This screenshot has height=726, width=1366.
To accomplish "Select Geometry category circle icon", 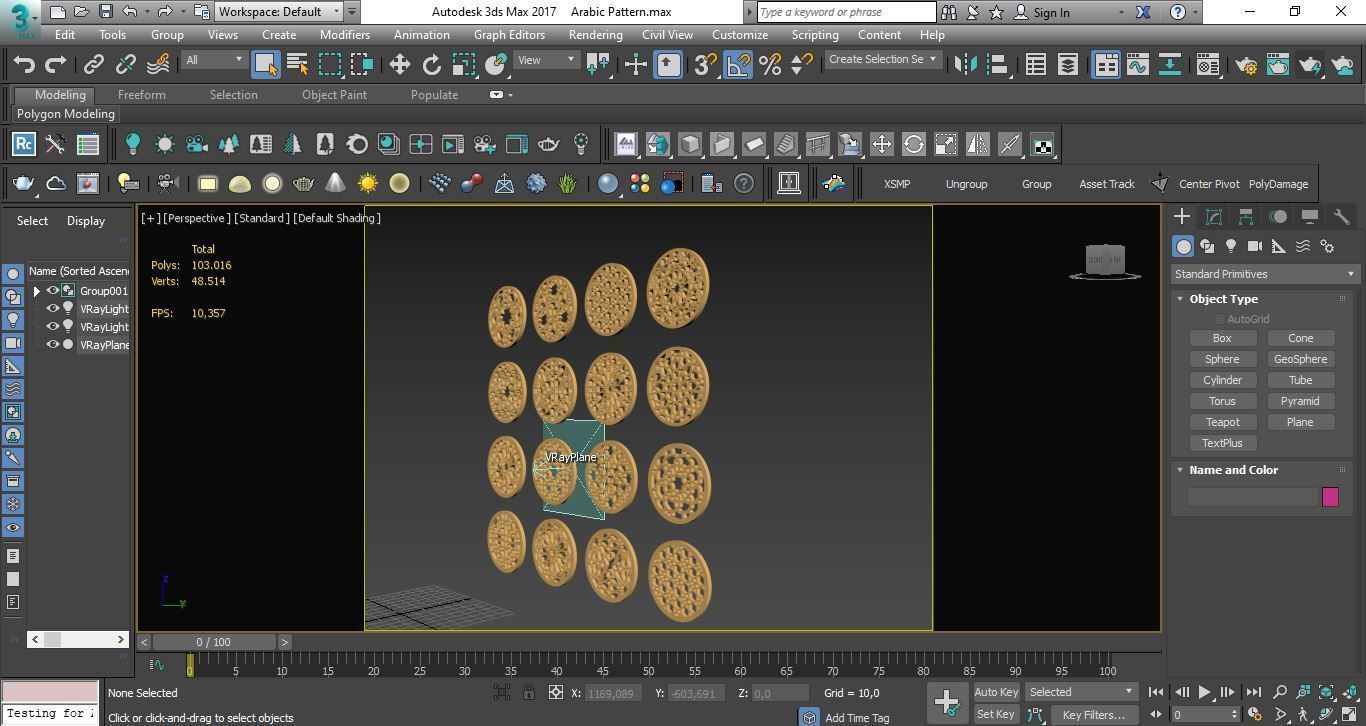I will click(1183, 246).
